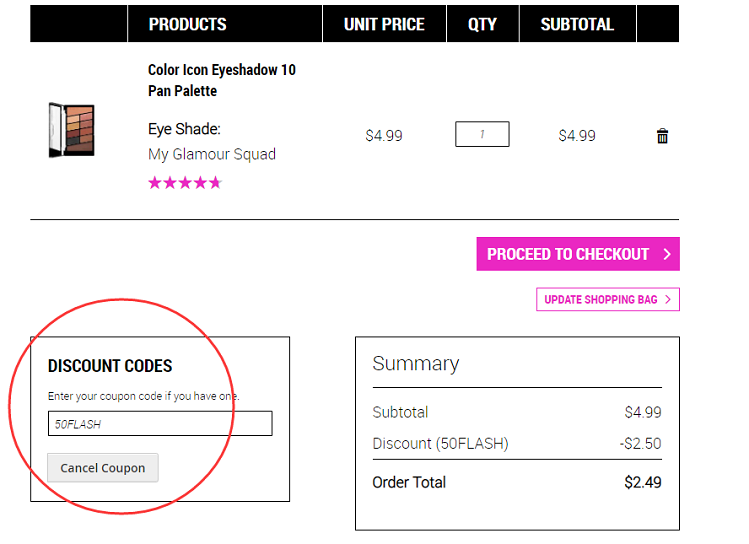This screenshot has height=544, width=749.
Task: Update the shopping bag
Action: [608, 299]
